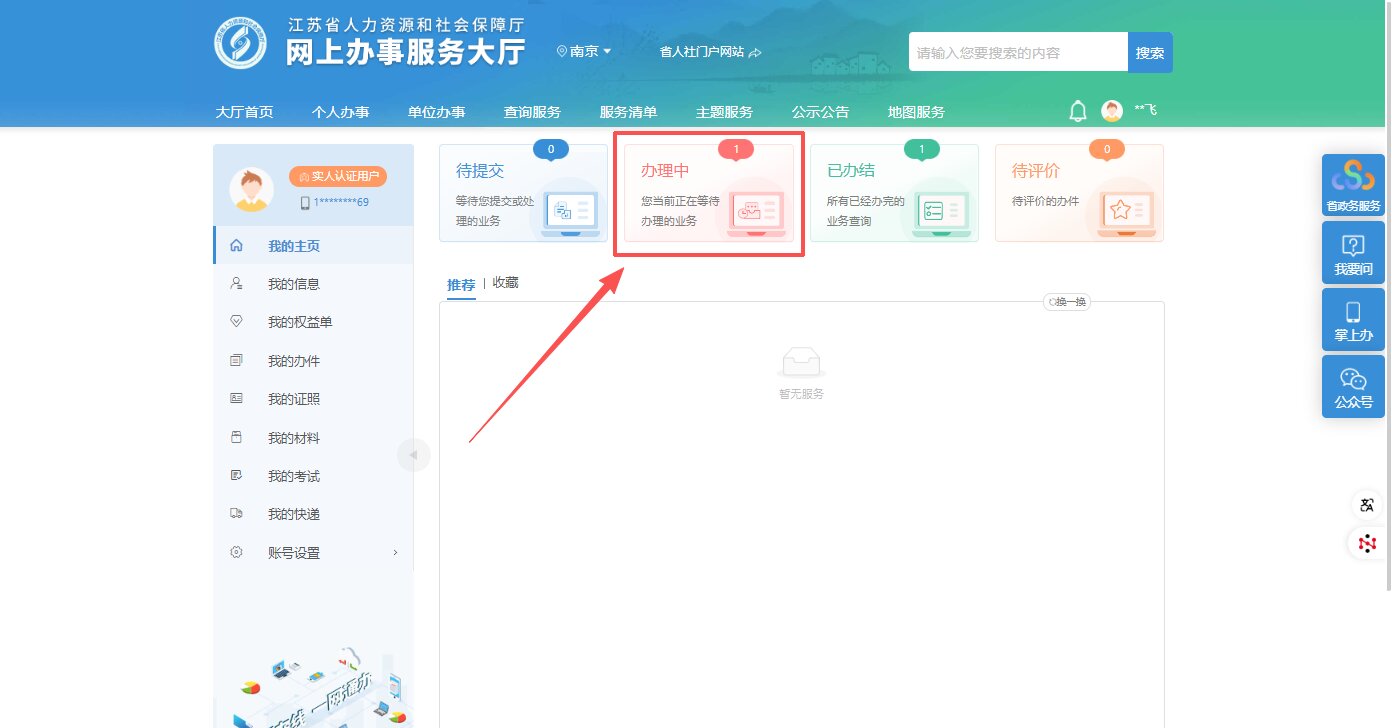The image size is (1392, 728).
Task: Open the 办理中 status card
Action: 709,193
